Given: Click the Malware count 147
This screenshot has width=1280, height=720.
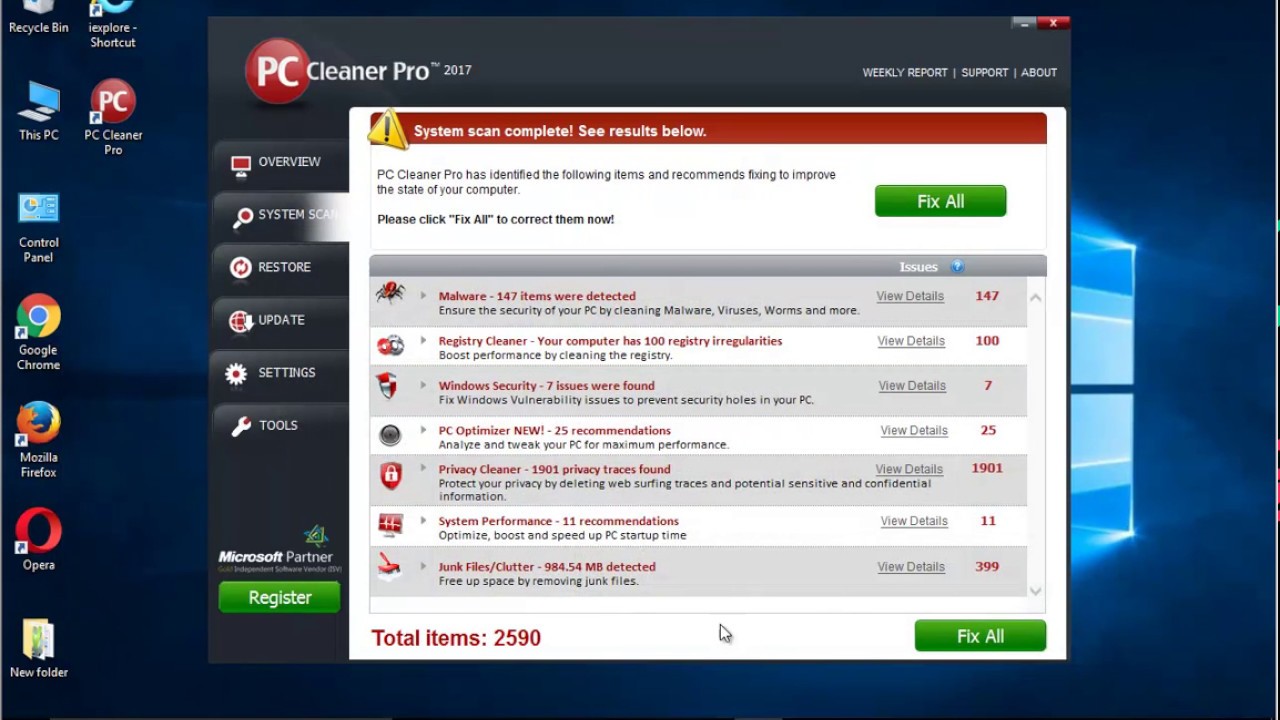Looking at the screenshot, I should [987, 296].
